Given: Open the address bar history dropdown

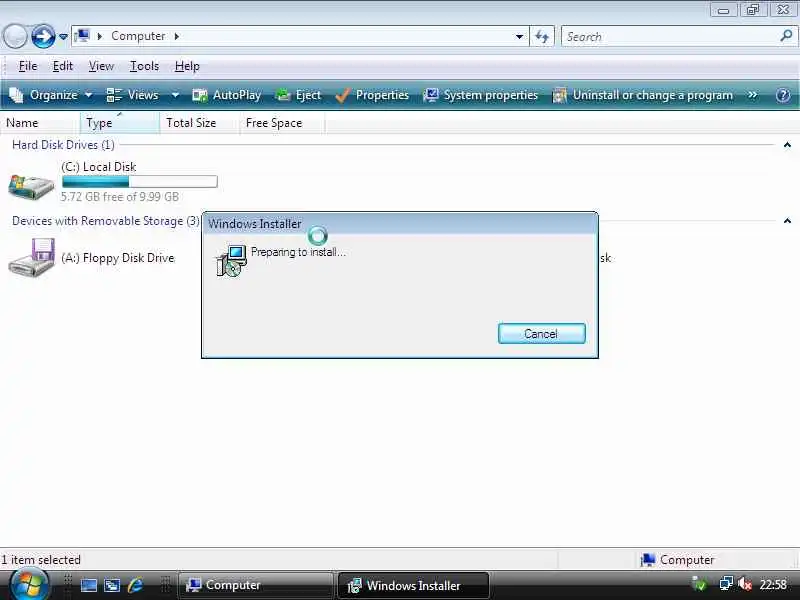Looking at the screenshot, I should point(519,37).
